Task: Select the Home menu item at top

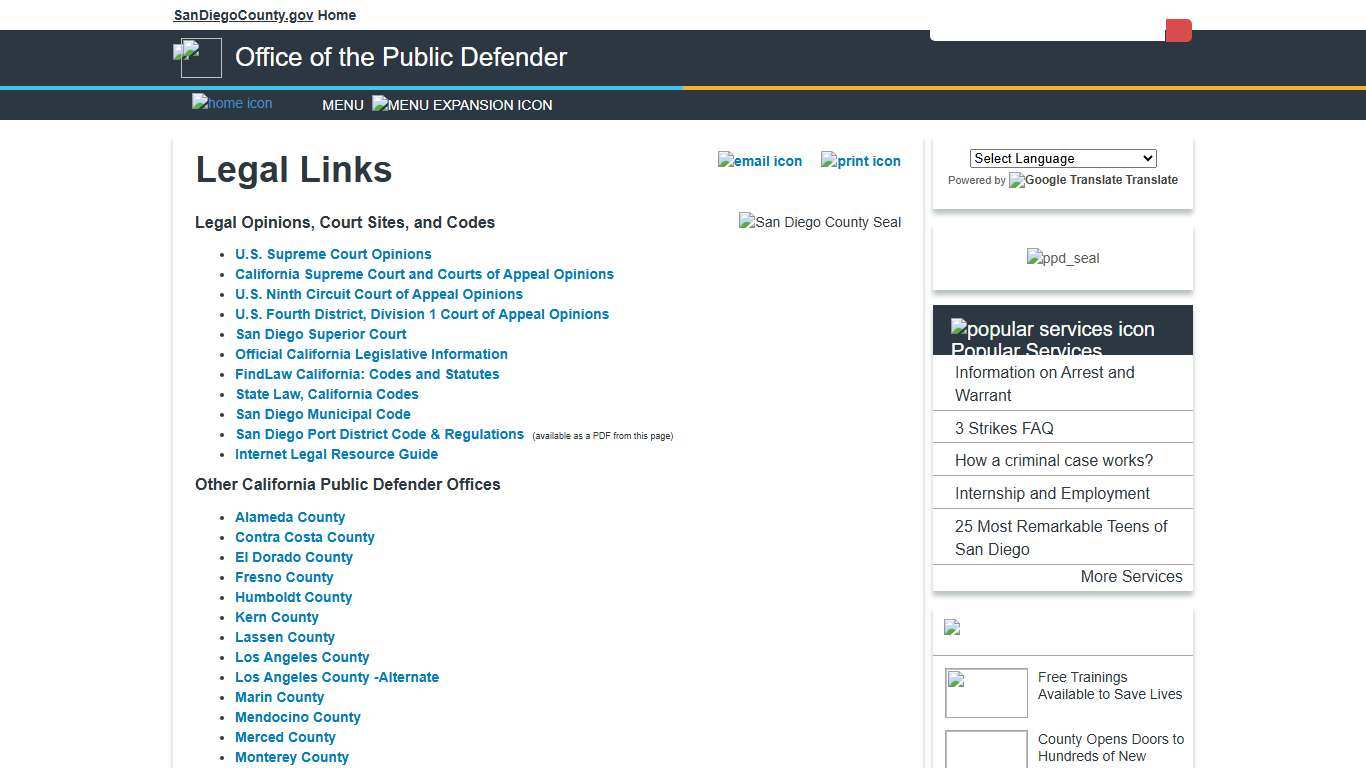Action: point(336,15)
